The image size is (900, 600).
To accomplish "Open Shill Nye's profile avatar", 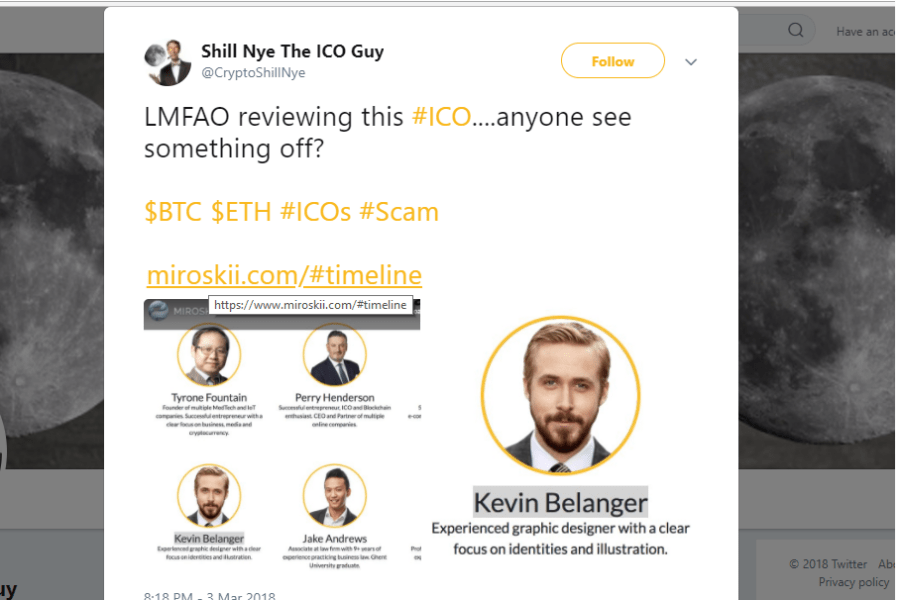I will click(x=168, y=61).
